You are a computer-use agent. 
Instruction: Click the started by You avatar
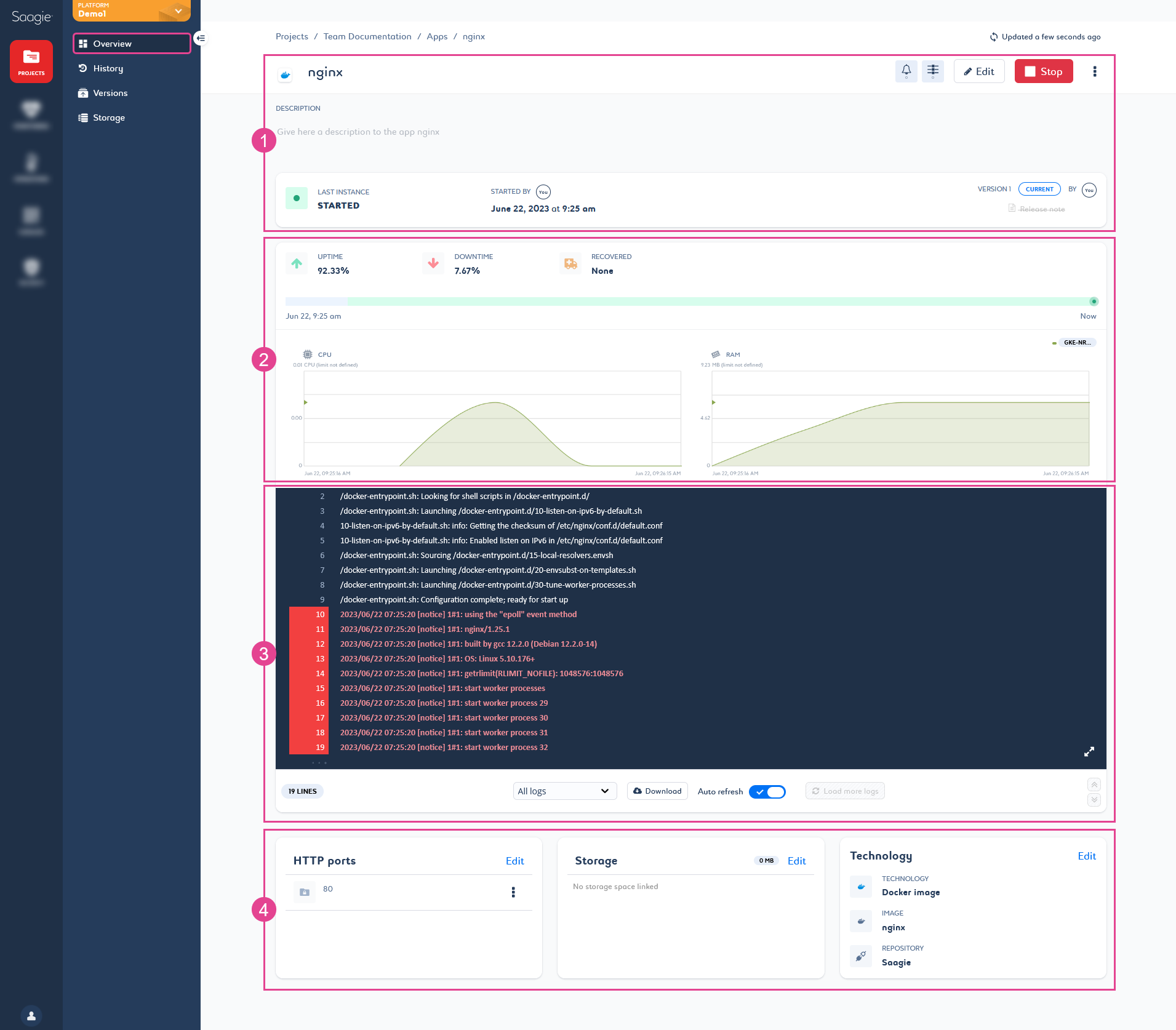pyautogui.click(x=543, y=192)
